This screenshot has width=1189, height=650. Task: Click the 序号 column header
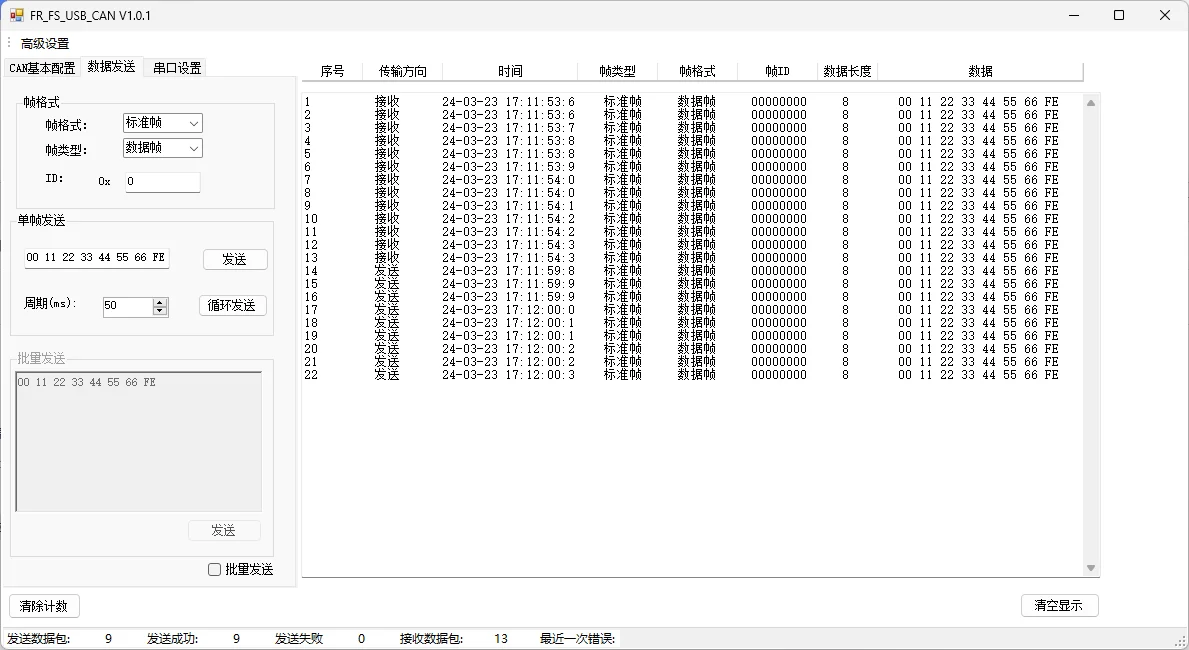point(332,71)
